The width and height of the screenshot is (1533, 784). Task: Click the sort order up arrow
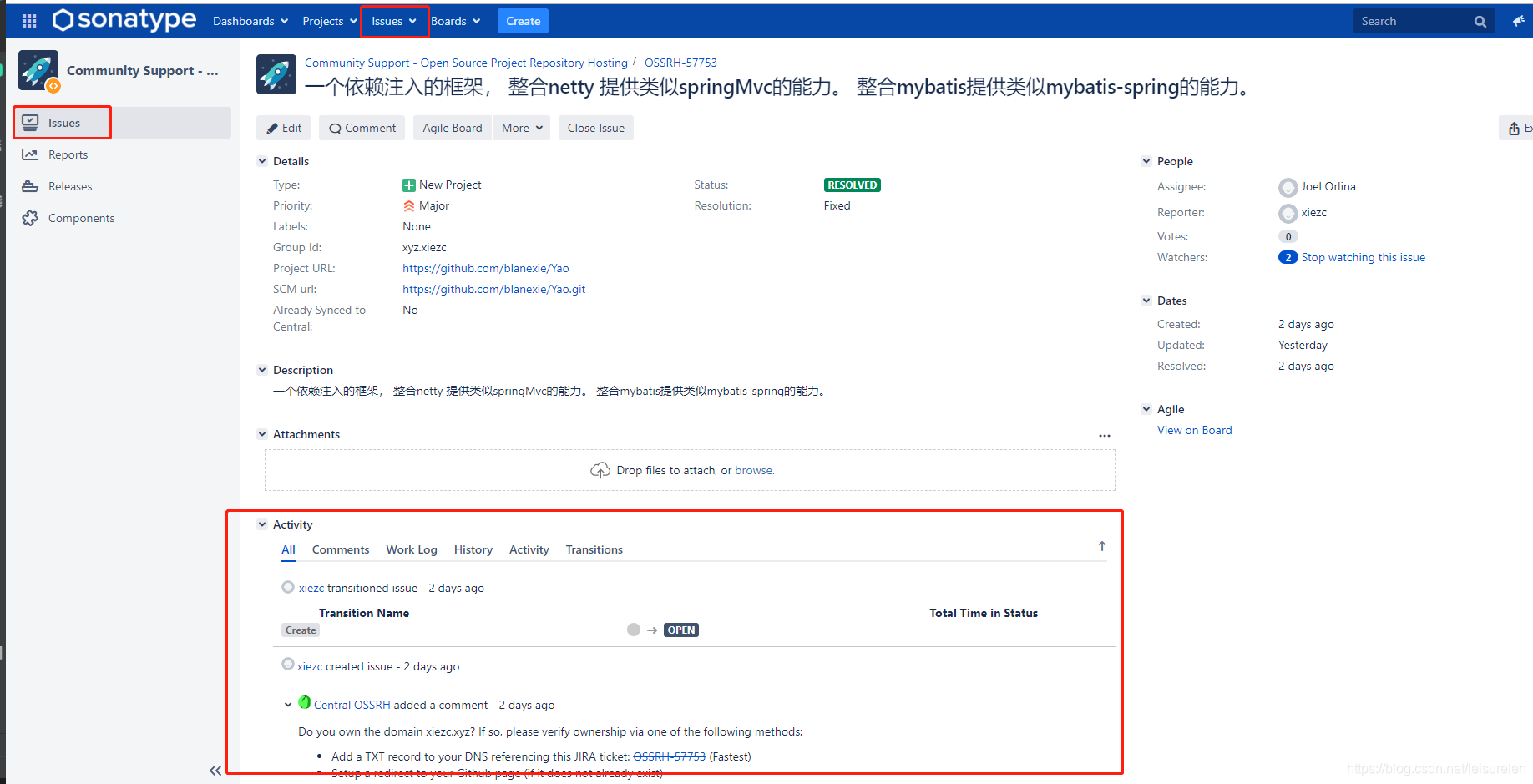[1102, 546]
